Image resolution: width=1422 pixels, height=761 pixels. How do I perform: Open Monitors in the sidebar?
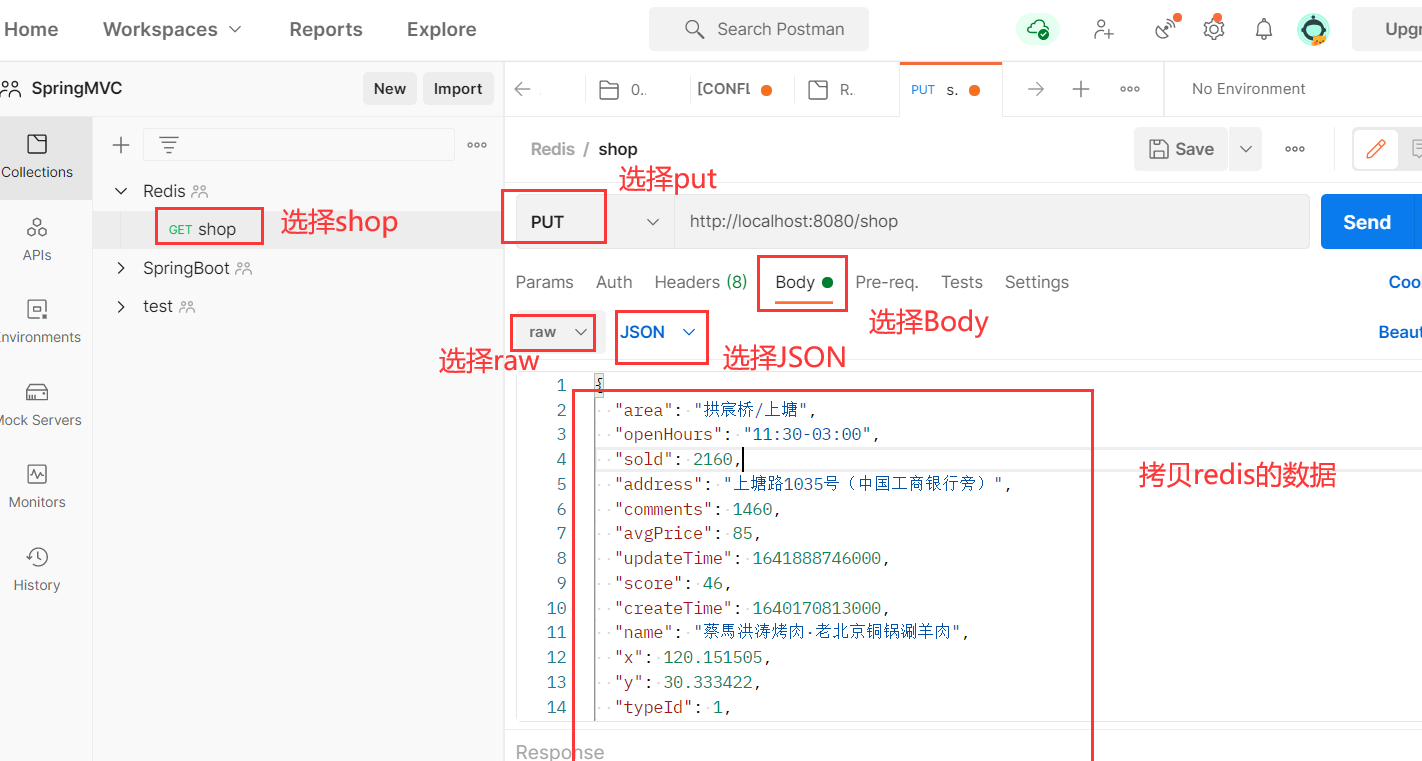point(37,486)
